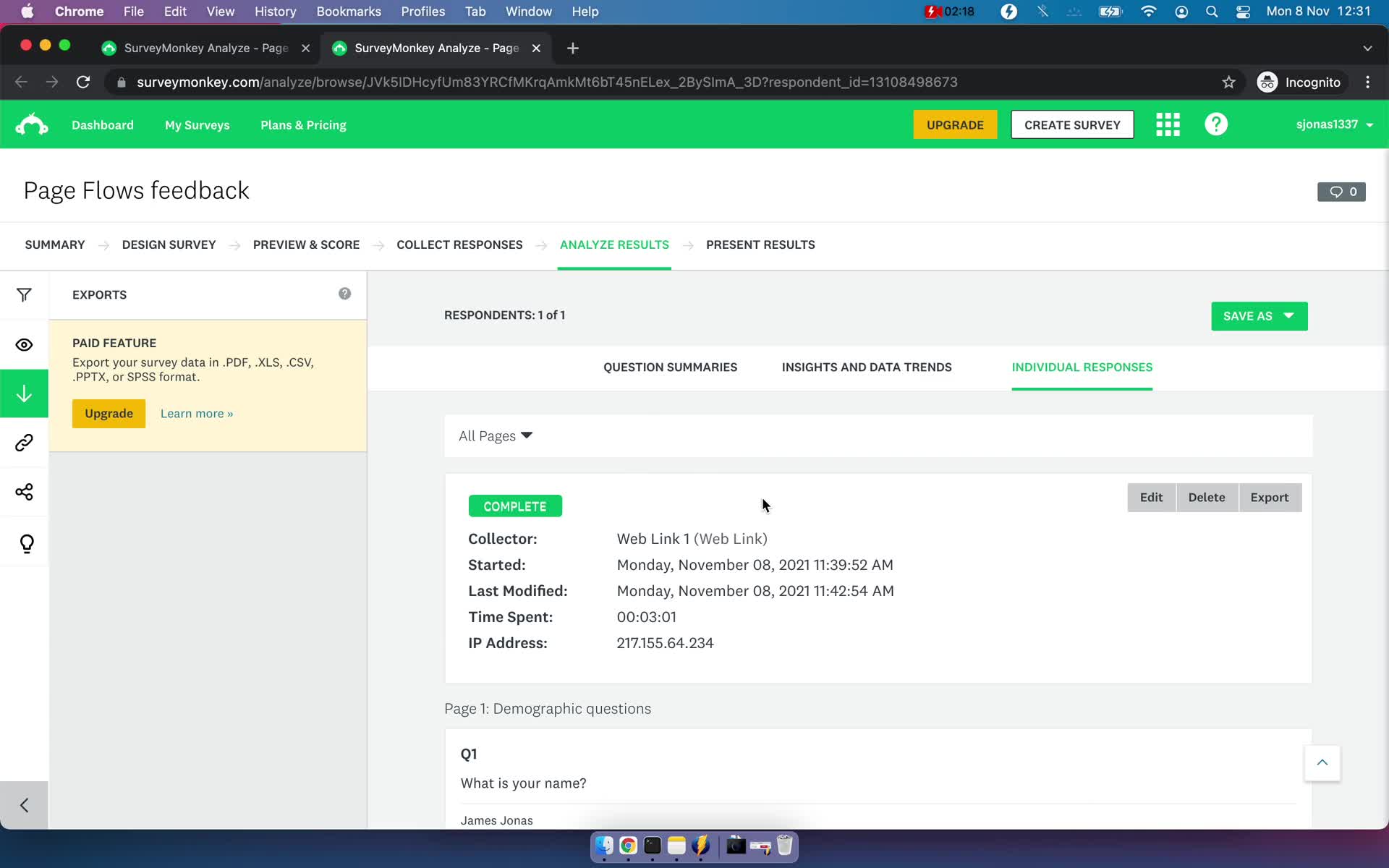The width and height of the screenshot is (1389, 868).
Task: Click the Delete response button
Action: pos(1207,497)
